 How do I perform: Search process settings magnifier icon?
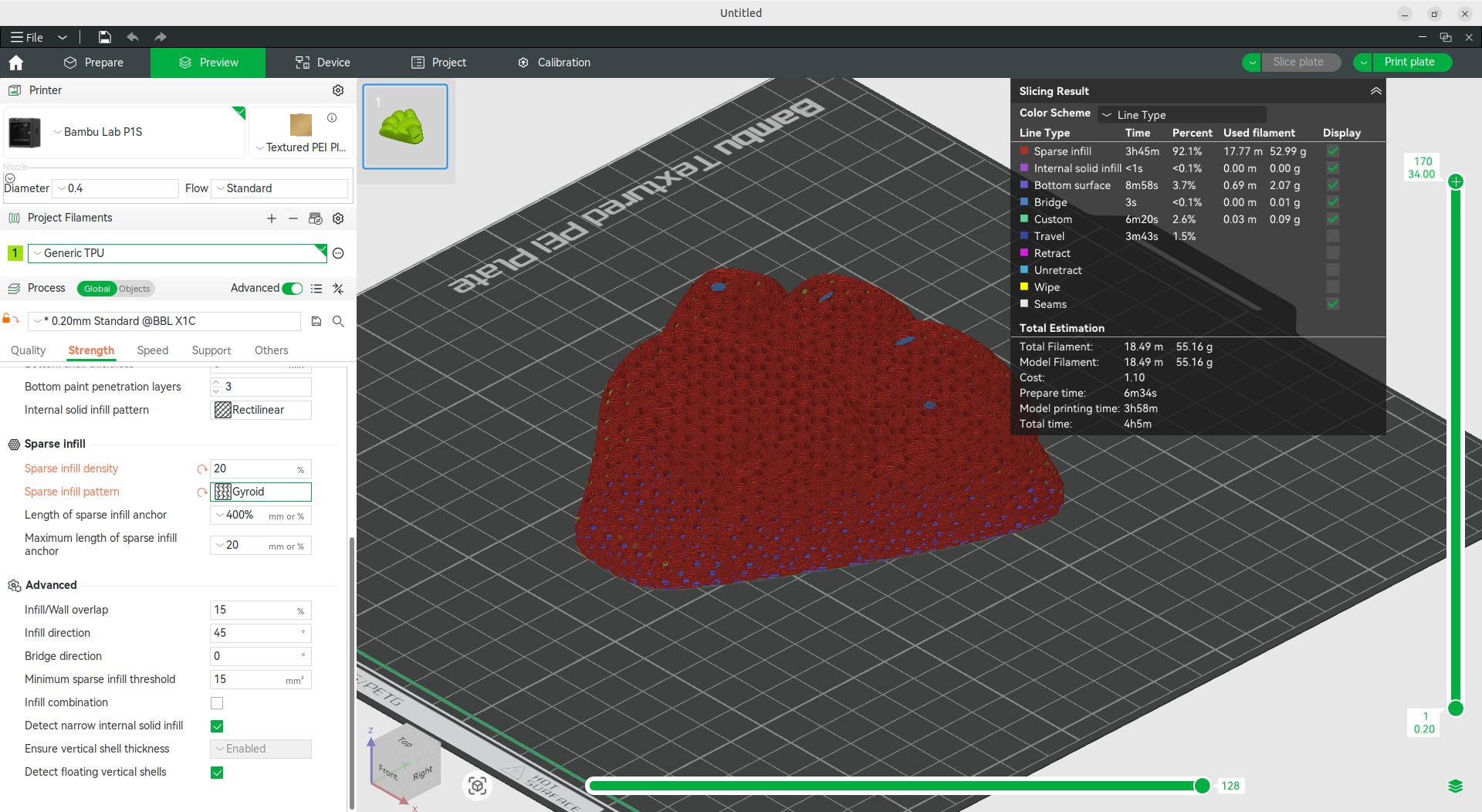(338, 321)
